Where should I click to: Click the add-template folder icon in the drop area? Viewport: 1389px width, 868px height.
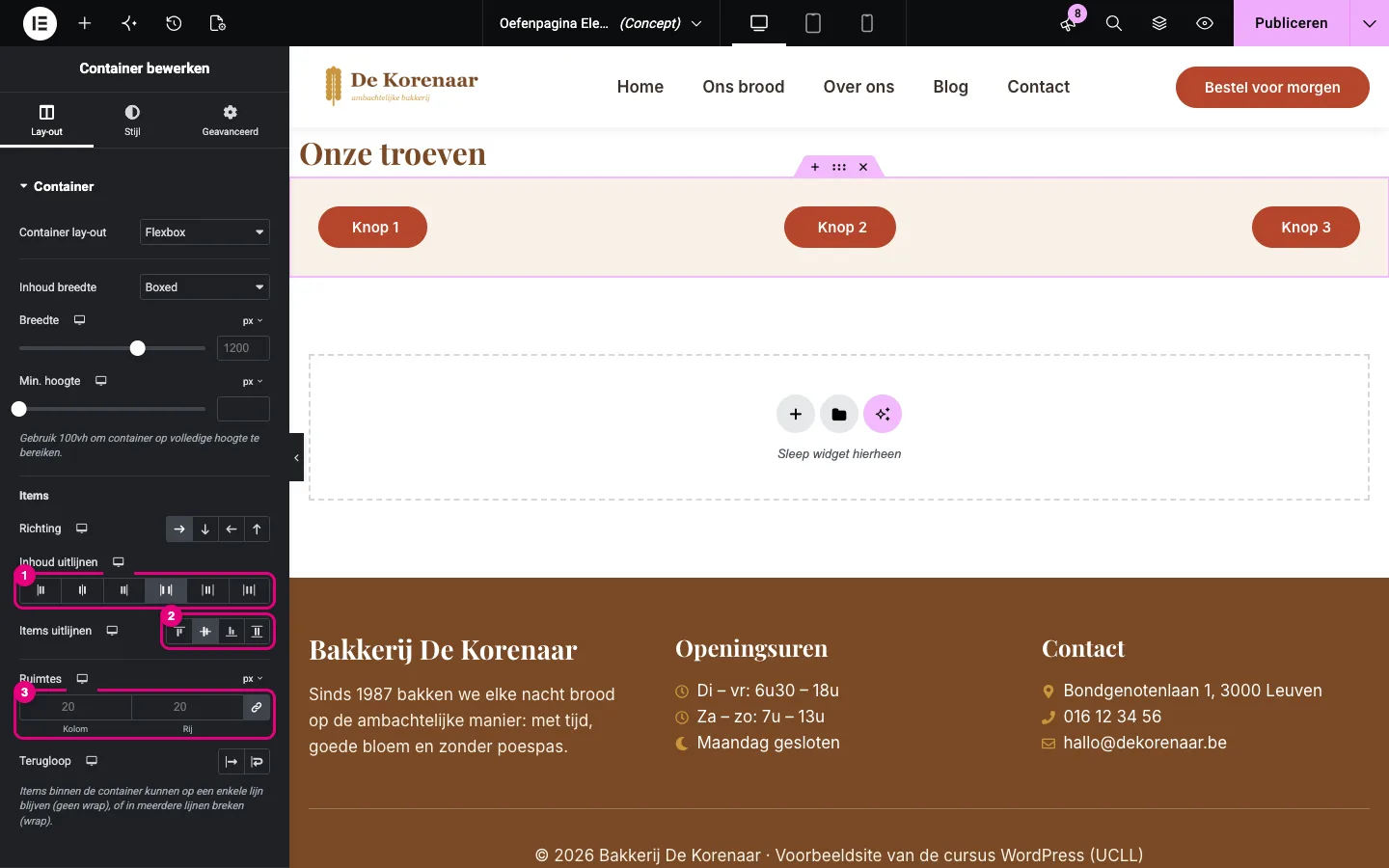pos(839,415)
